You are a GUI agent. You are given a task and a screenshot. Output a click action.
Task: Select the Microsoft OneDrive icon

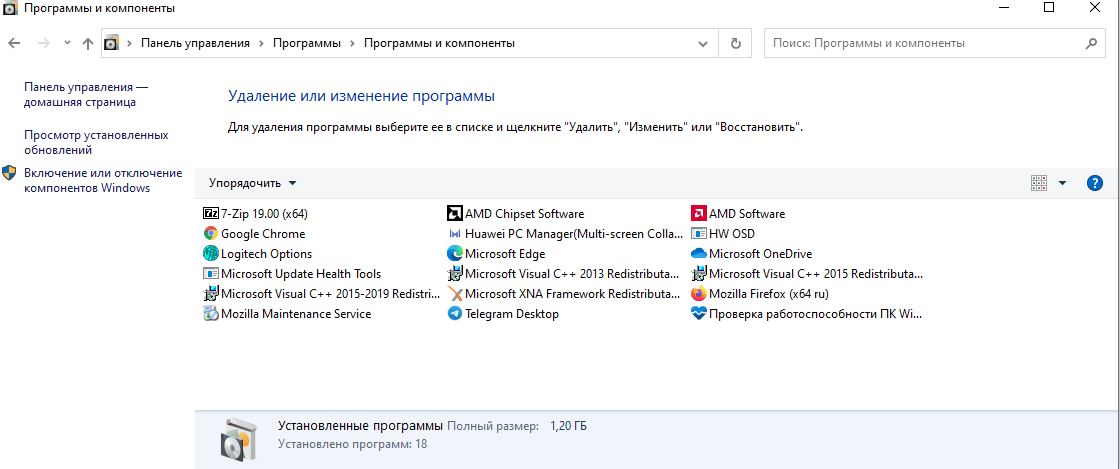699,253
